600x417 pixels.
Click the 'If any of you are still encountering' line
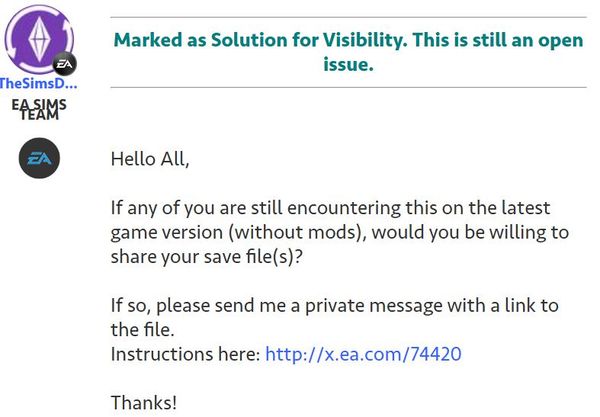click(x=330, y=208)
